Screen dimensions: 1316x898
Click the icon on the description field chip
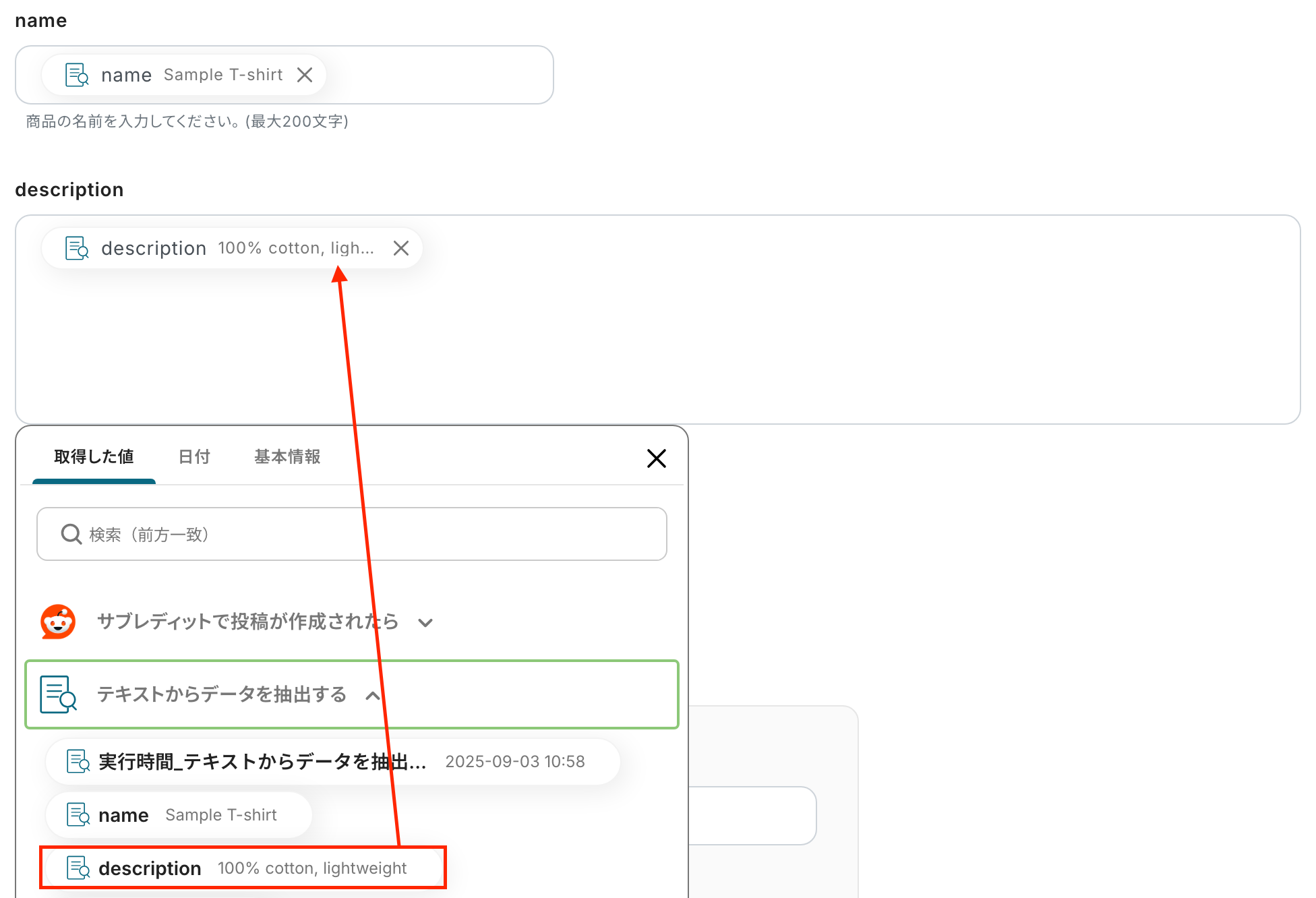click(77, 248)
